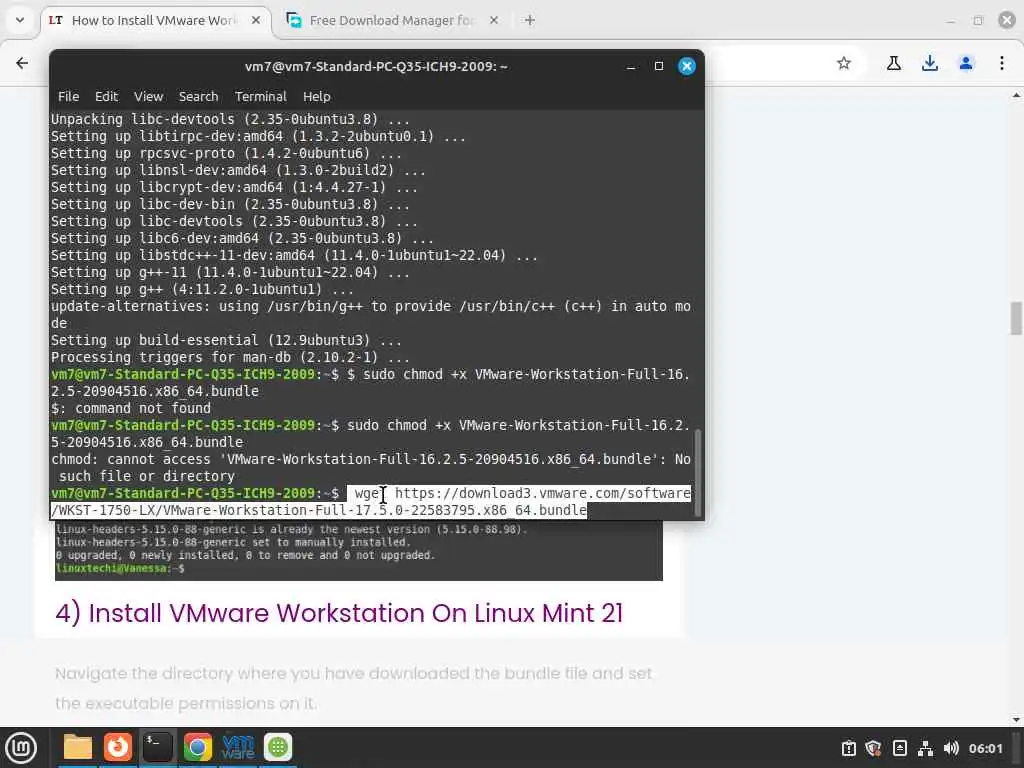Screen dimensions: 1024x768
Task: Click the '$: command not found' line
Action: [x=131, y=408]
